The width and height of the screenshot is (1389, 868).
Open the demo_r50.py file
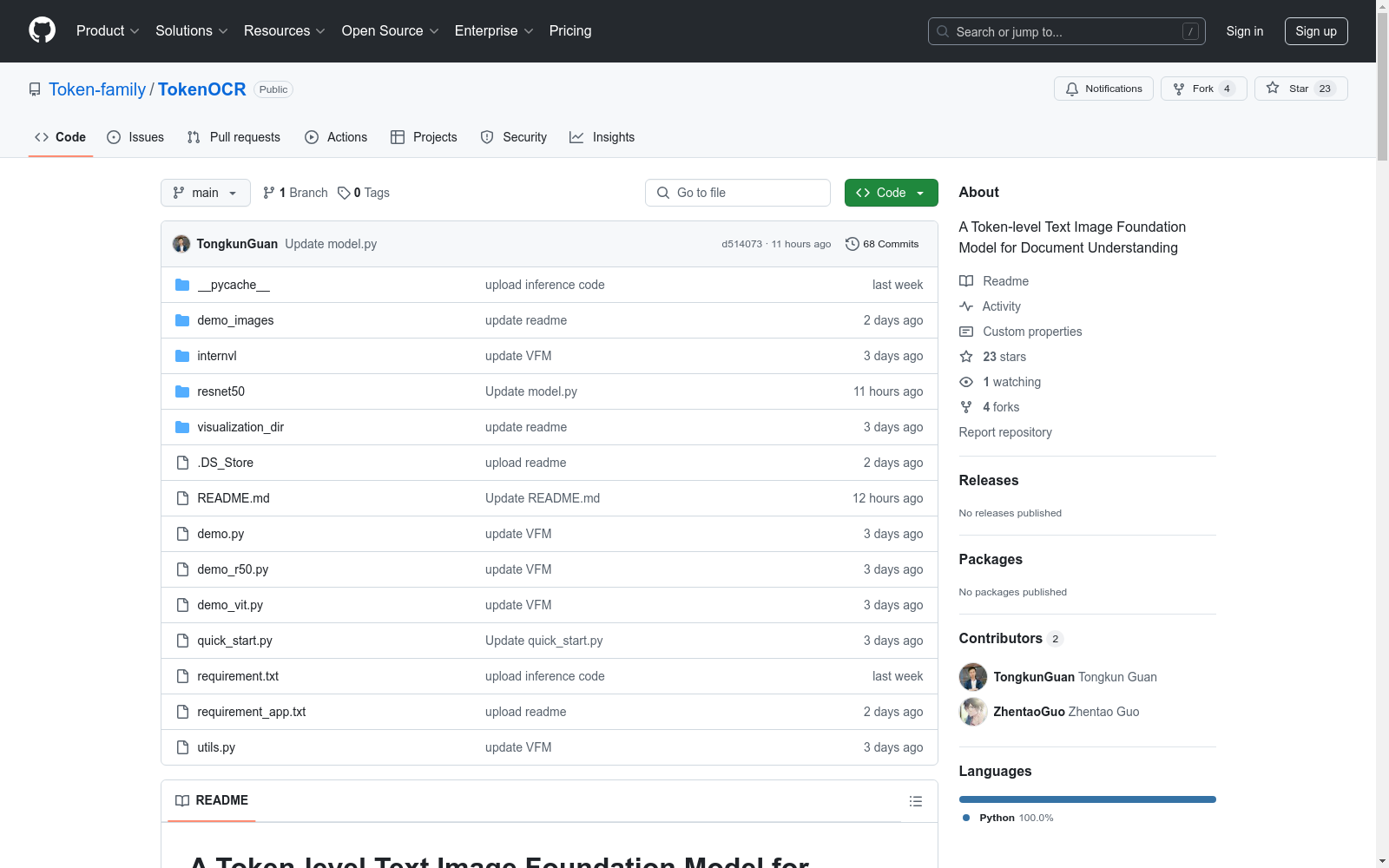point(233,569)
